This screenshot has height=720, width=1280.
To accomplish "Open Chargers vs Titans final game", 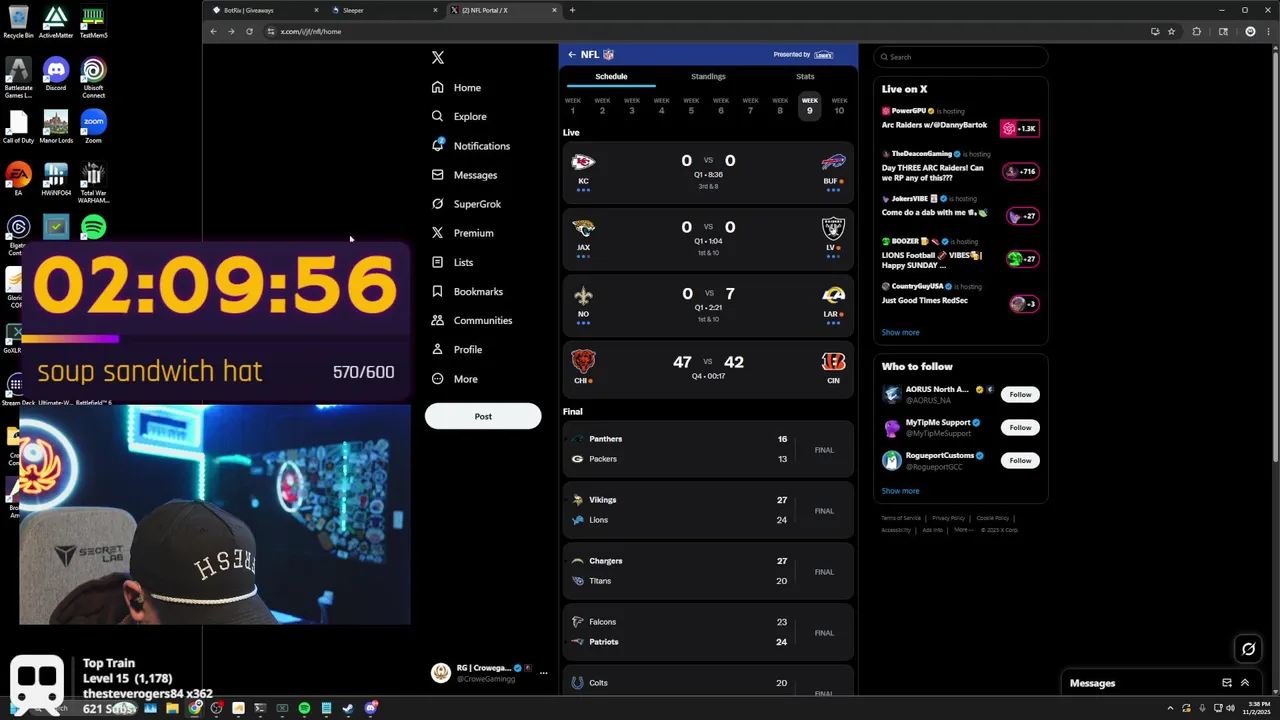I will [708, 571].
